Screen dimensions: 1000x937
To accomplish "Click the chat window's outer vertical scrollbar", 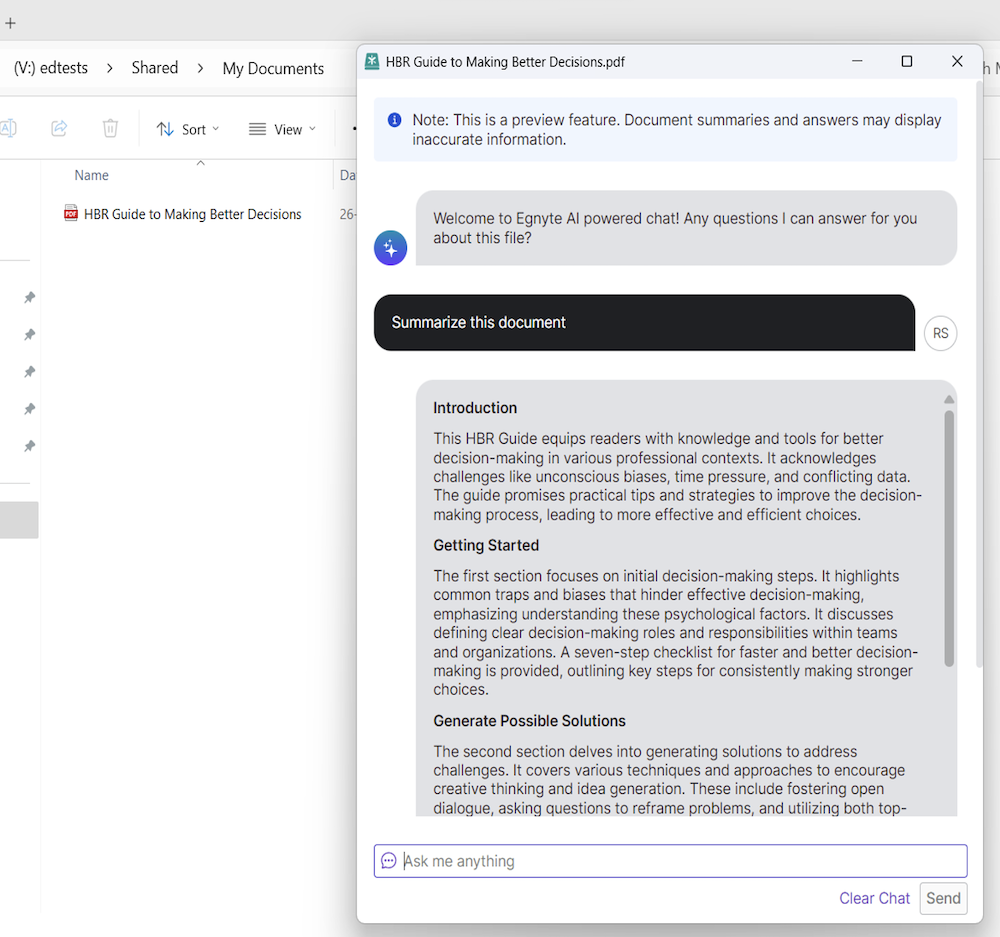I will pos(979,374).
